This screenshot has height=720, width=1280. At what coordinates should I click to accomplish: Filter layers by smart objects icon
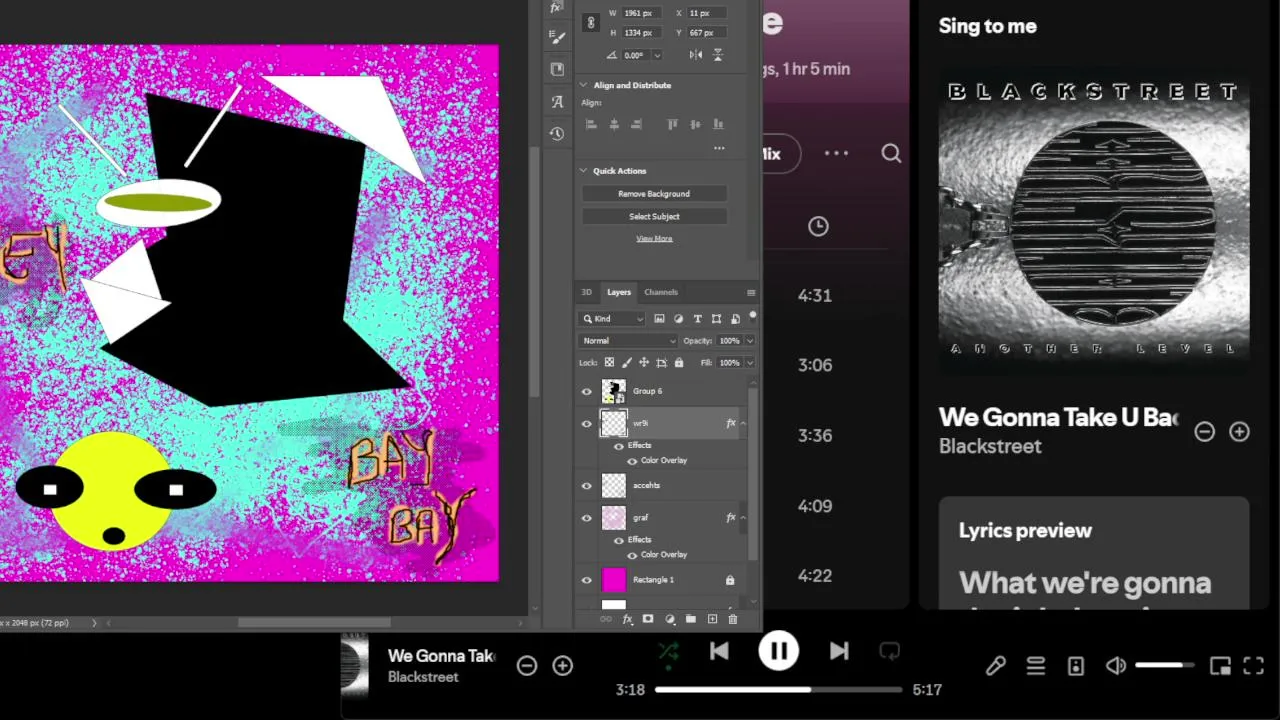coord(735,319)
